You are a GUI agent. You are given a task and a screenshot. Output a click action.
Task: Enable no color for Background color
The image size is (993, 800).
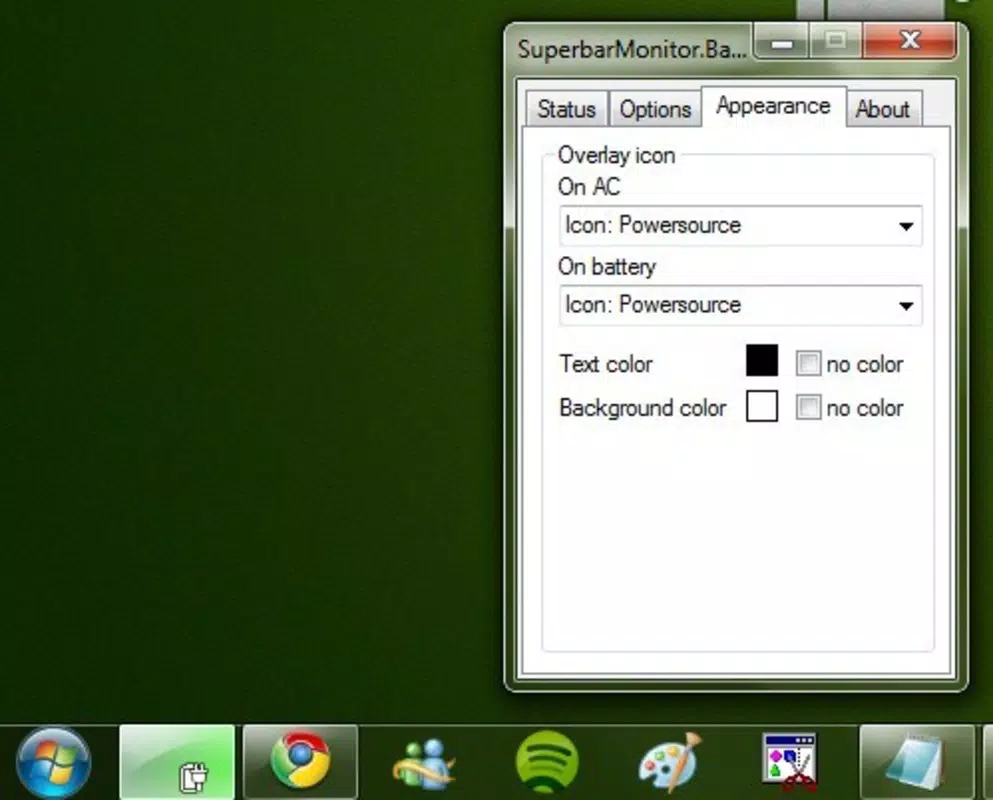tap(808, 407)
